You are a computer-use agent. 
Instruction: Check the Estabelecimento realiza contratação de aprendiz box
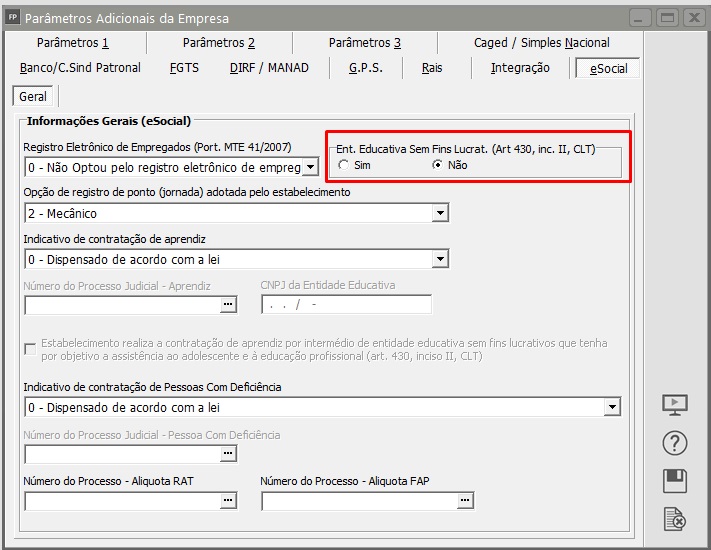30,350
